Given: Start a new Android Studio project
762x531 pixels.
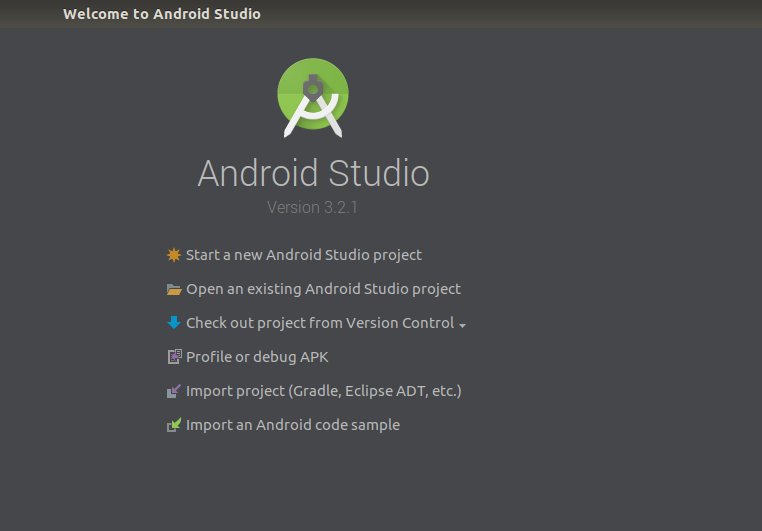Looking at the screenshot, I should (x=304, y=255).
